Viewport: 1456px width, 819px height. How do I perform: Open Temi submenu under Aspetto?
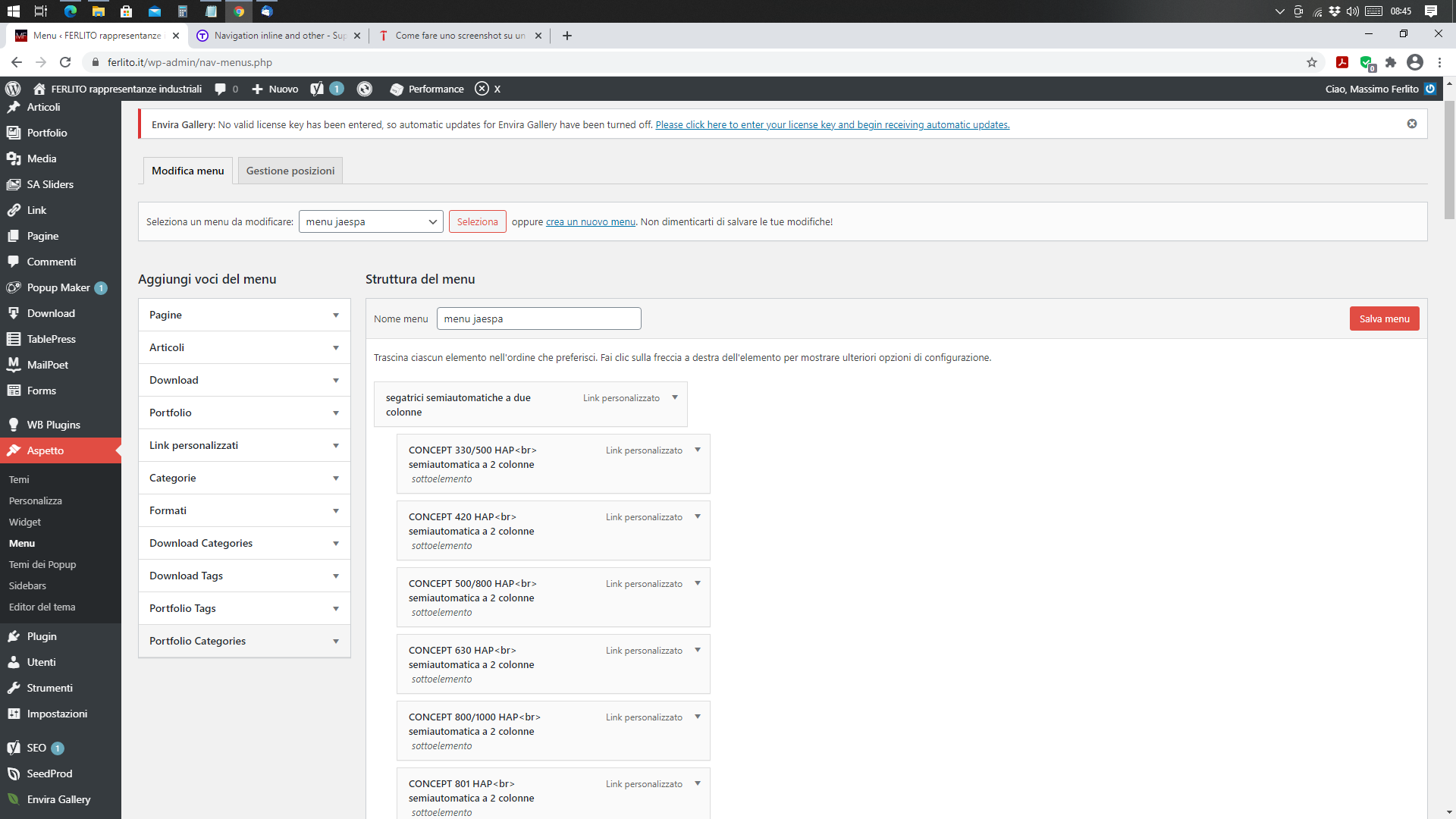coord(19,479)
